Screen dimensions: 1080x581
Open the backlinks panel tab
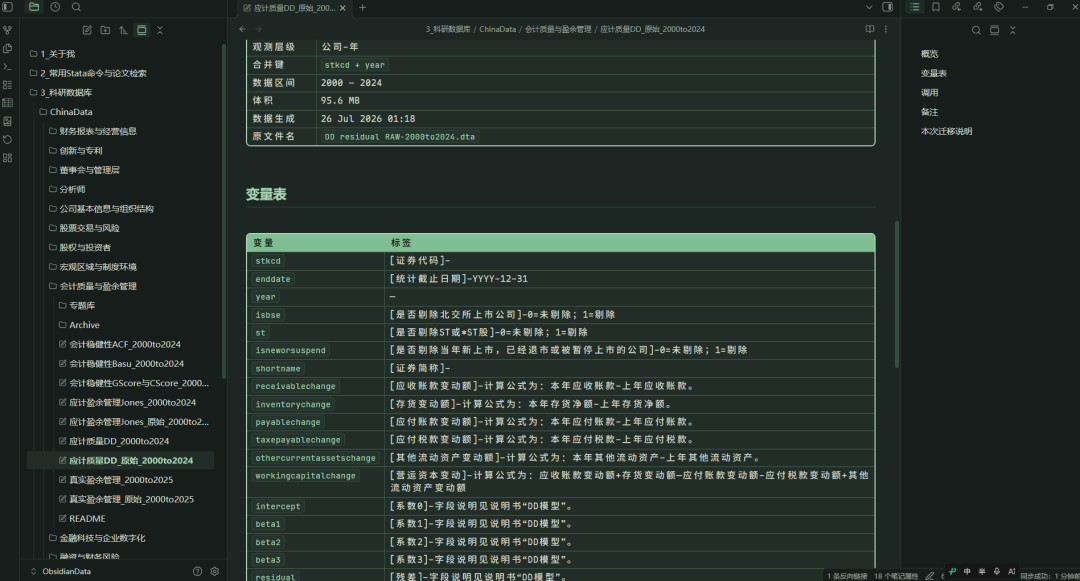(957, 7)
